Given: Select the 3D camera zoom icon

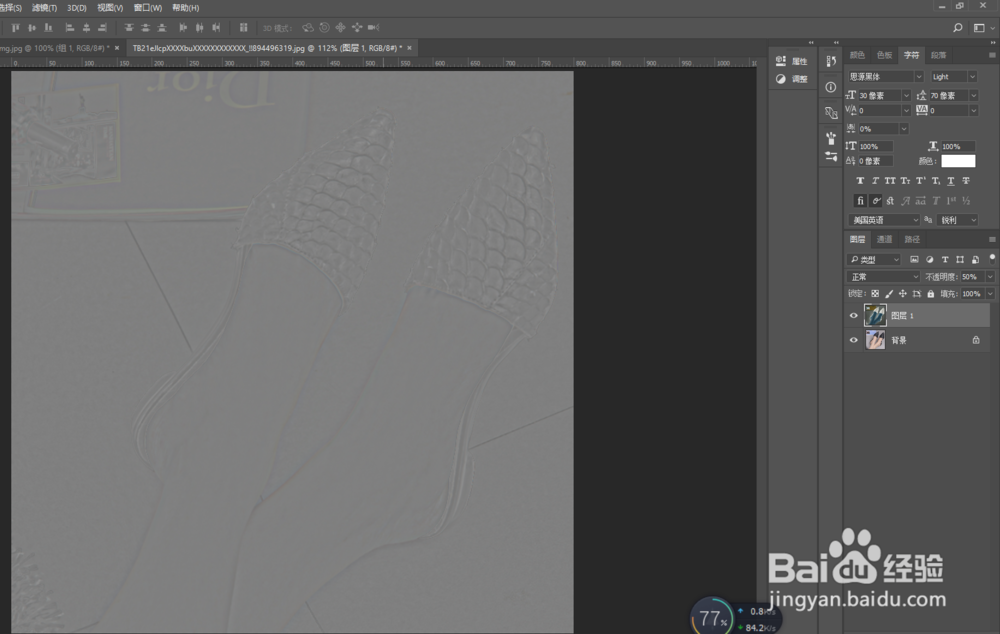Looking at the screenshot, I should (x=374, y=27).
